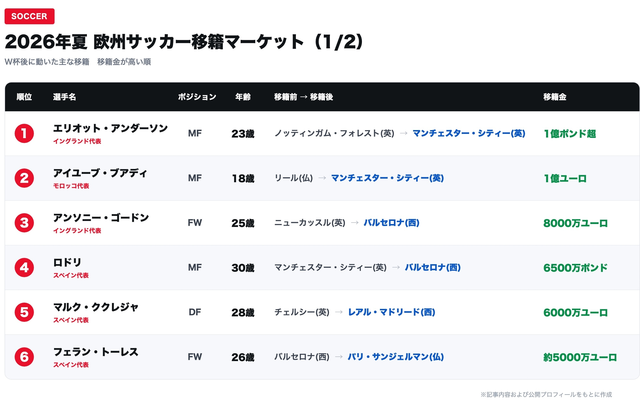
Task: Click the title 2026年夏 欧州サッカー移籍マーケット
Action: tap(184, 42)
